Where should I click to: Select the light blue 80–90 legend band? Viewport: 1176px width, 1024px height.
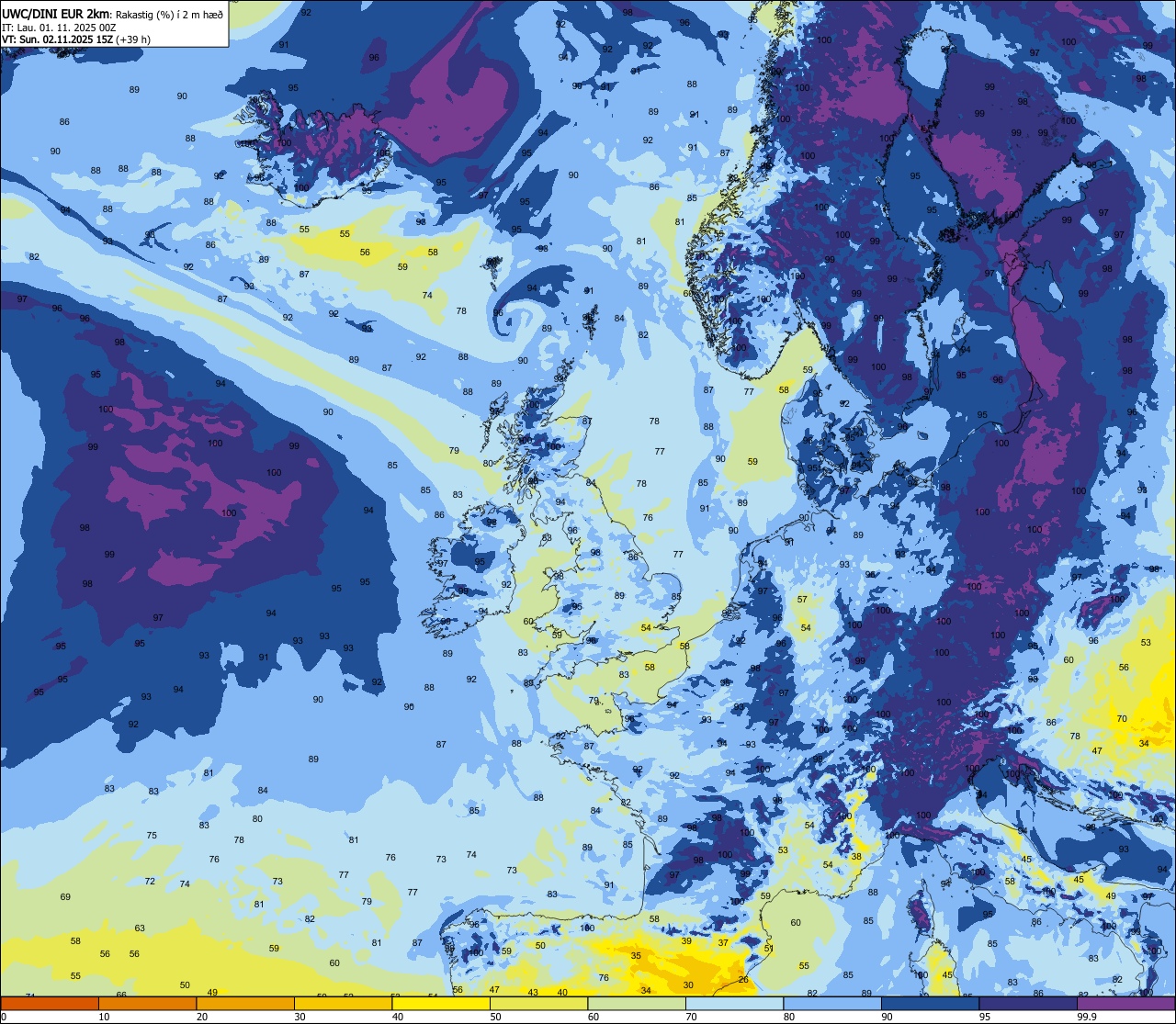[x=832, y=1004]
